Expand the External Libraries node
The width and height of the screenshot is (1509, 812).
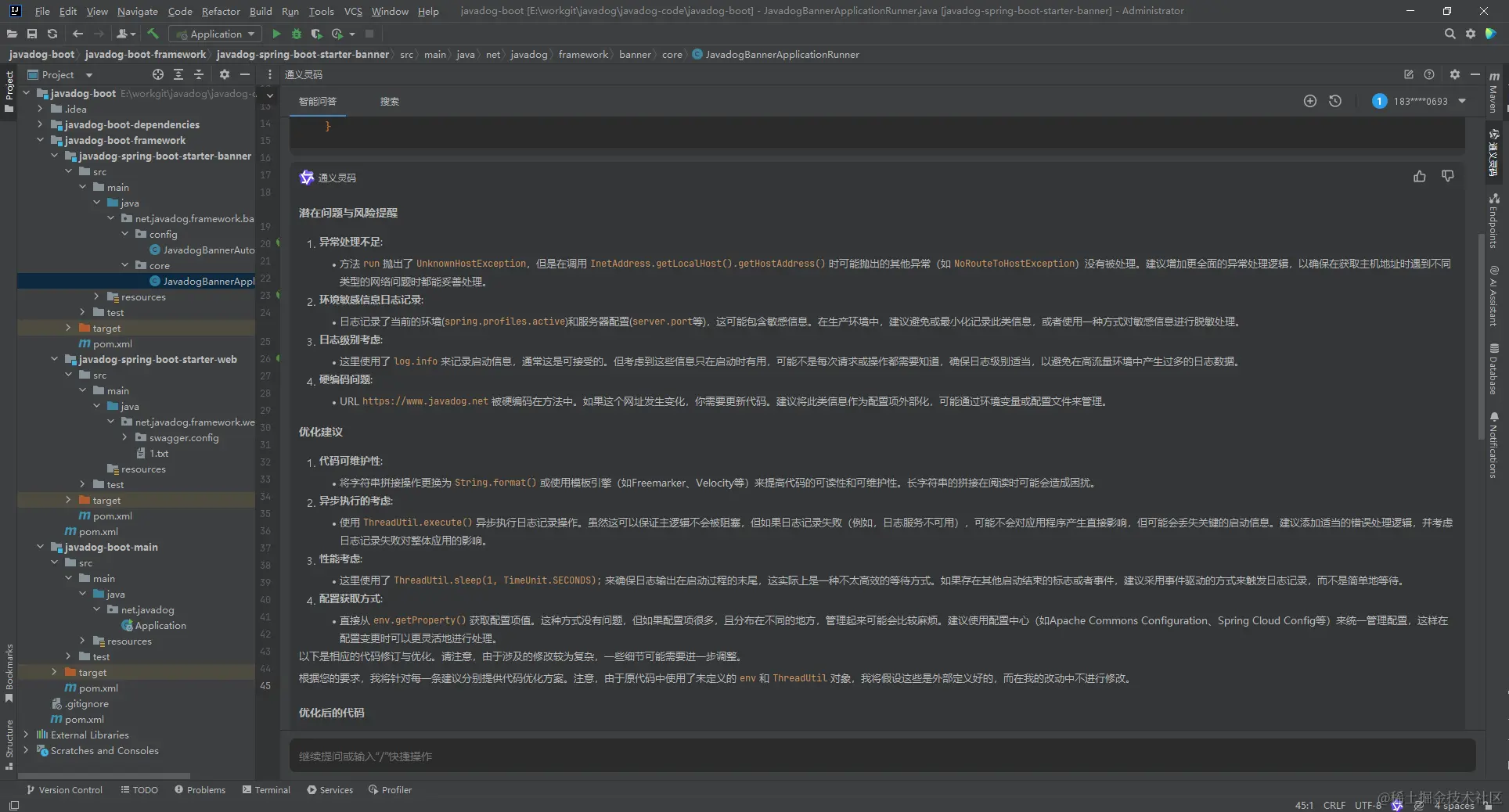(x=26, y=735)
